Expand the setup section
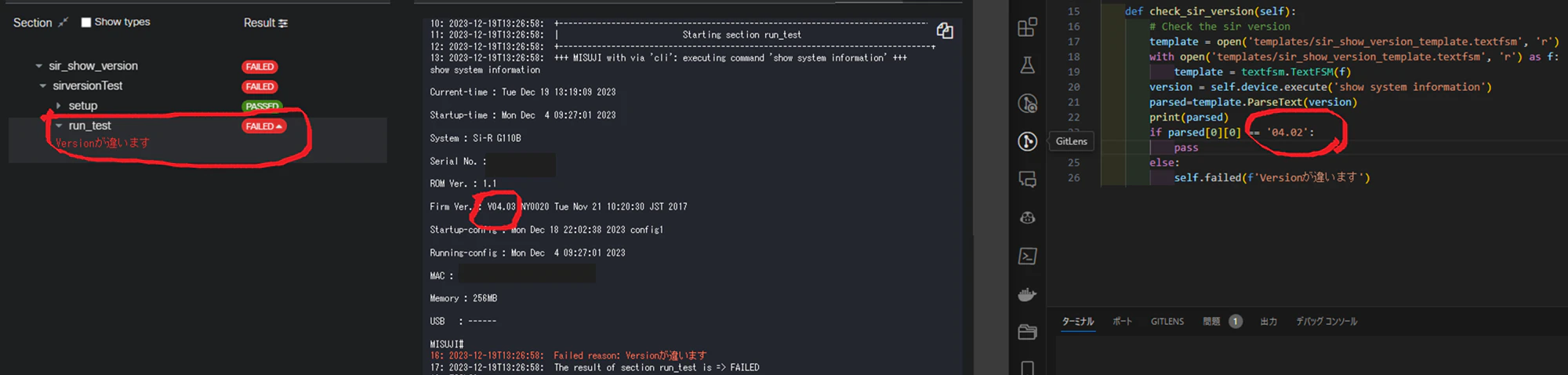The image size is (1568, 375). 59,105
